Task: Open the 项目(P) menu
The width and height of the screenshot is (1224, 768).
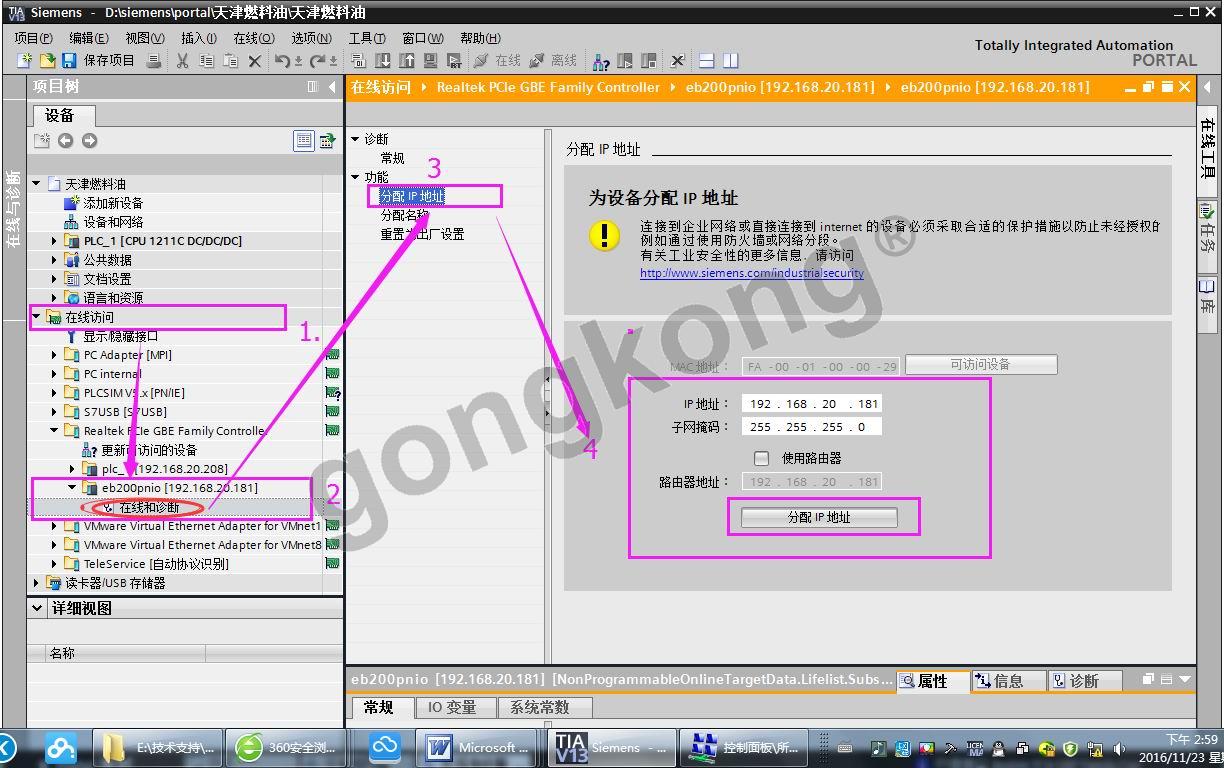Action: pos(34,38)
